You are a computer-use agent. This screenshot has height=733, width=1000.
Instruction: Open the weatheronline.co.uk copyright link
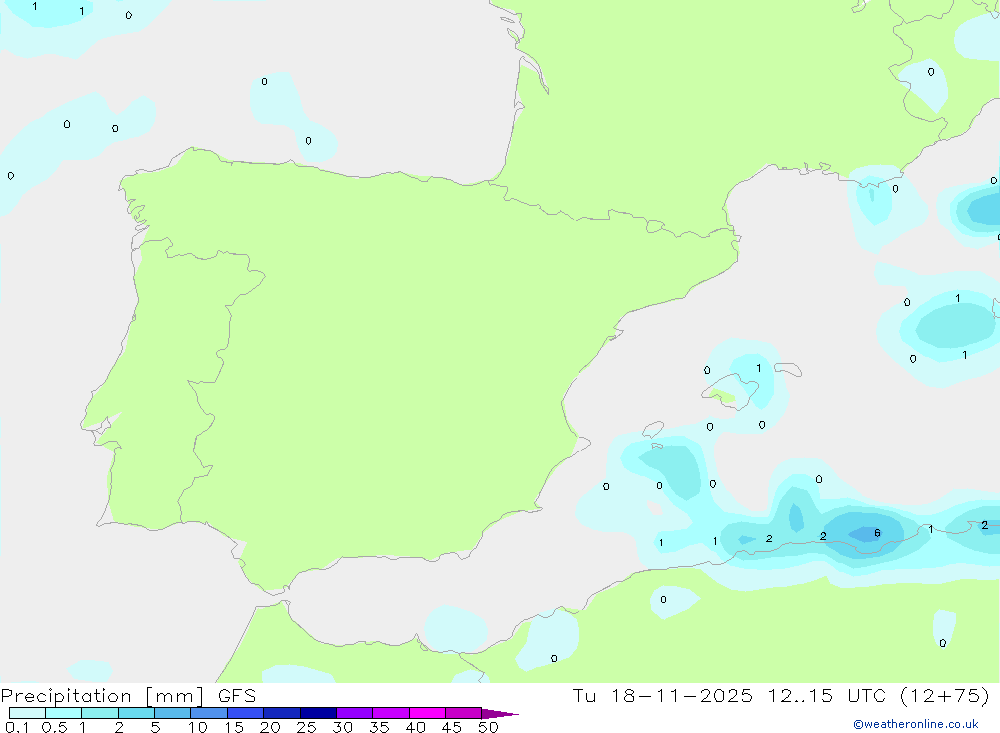coord(915,724)
